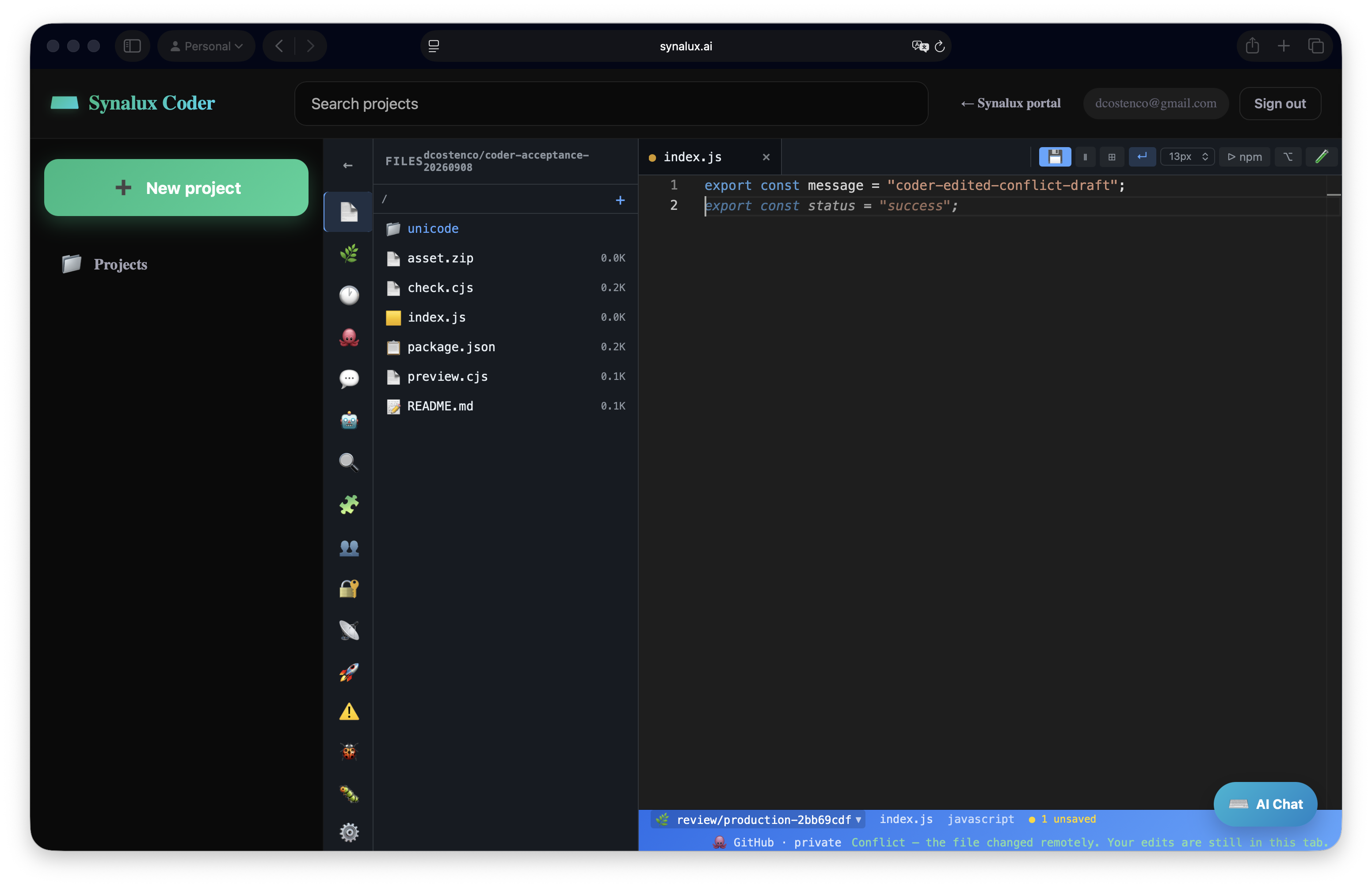The height and width of the screenshot is (888, 1372).
Task: Select index.js in the file list
Action: tap(506, 318)
